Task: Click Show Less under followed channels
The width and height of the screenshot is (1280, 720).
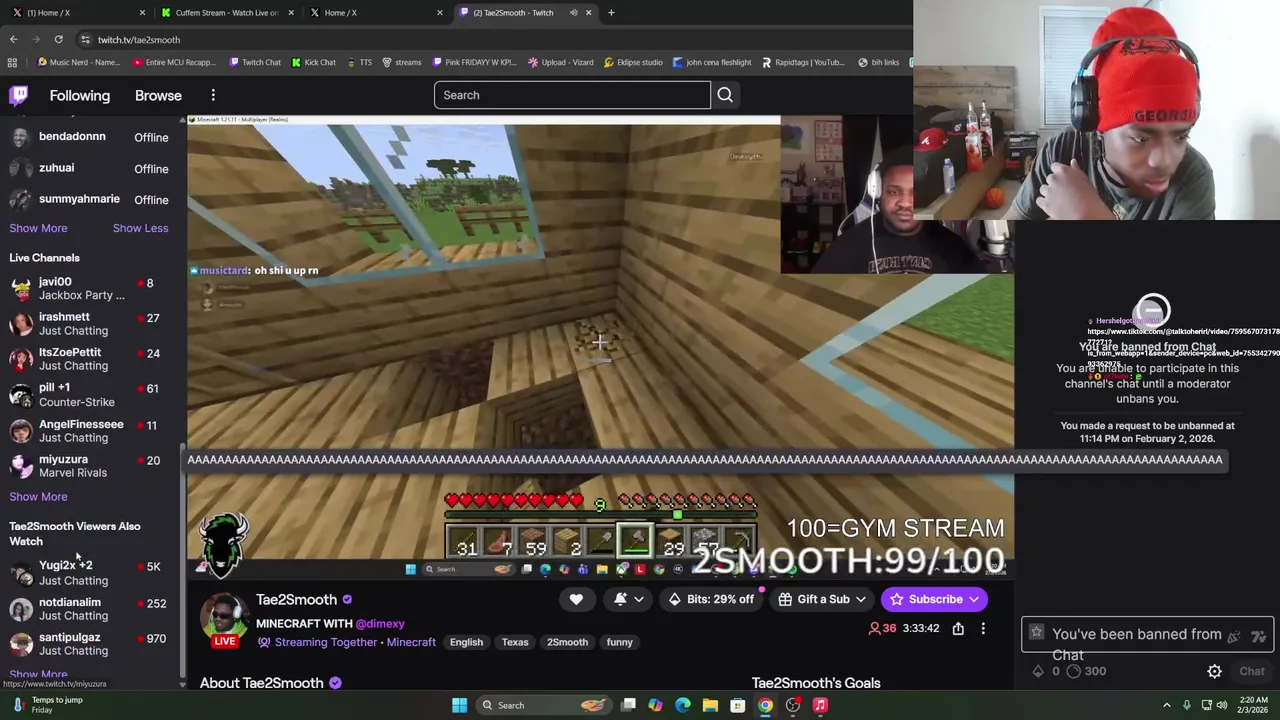Action: click(140, 228)
